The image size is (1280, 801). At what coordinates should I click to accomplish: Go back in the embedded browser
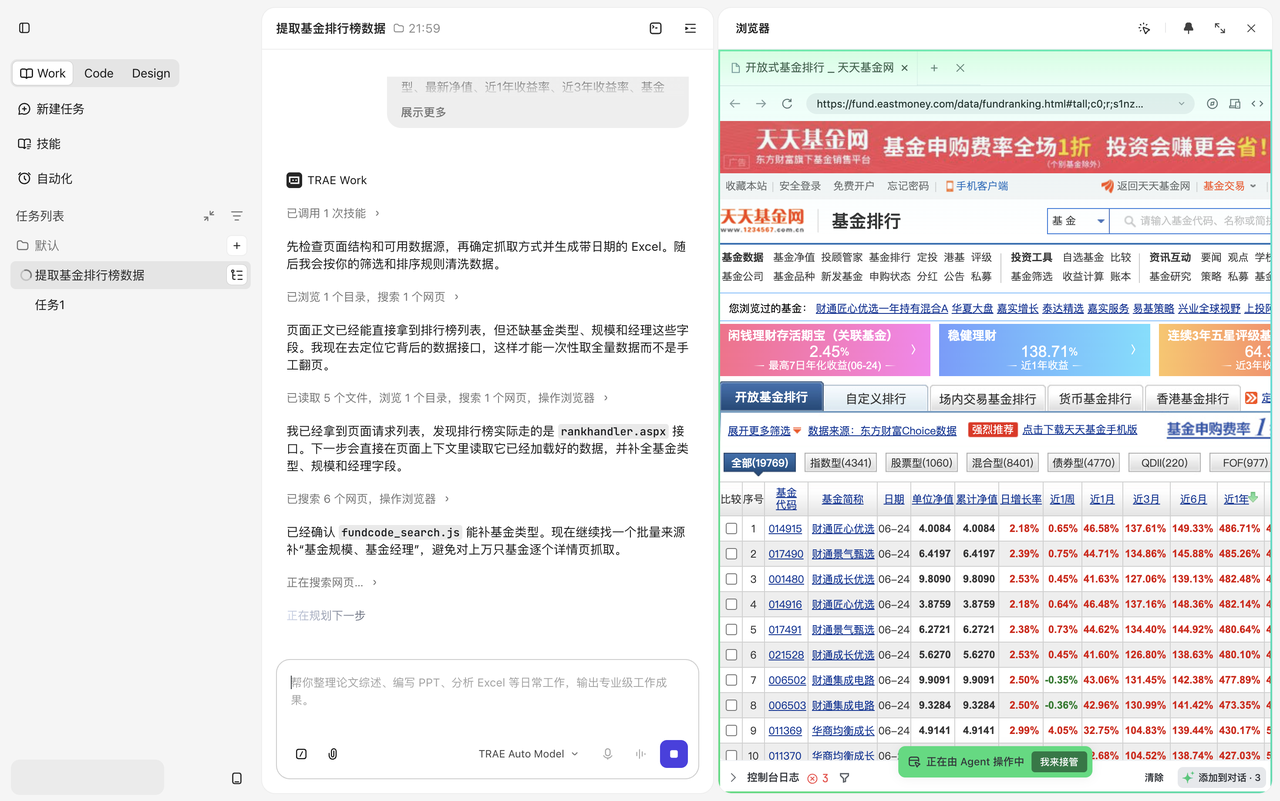pos(735,103)
